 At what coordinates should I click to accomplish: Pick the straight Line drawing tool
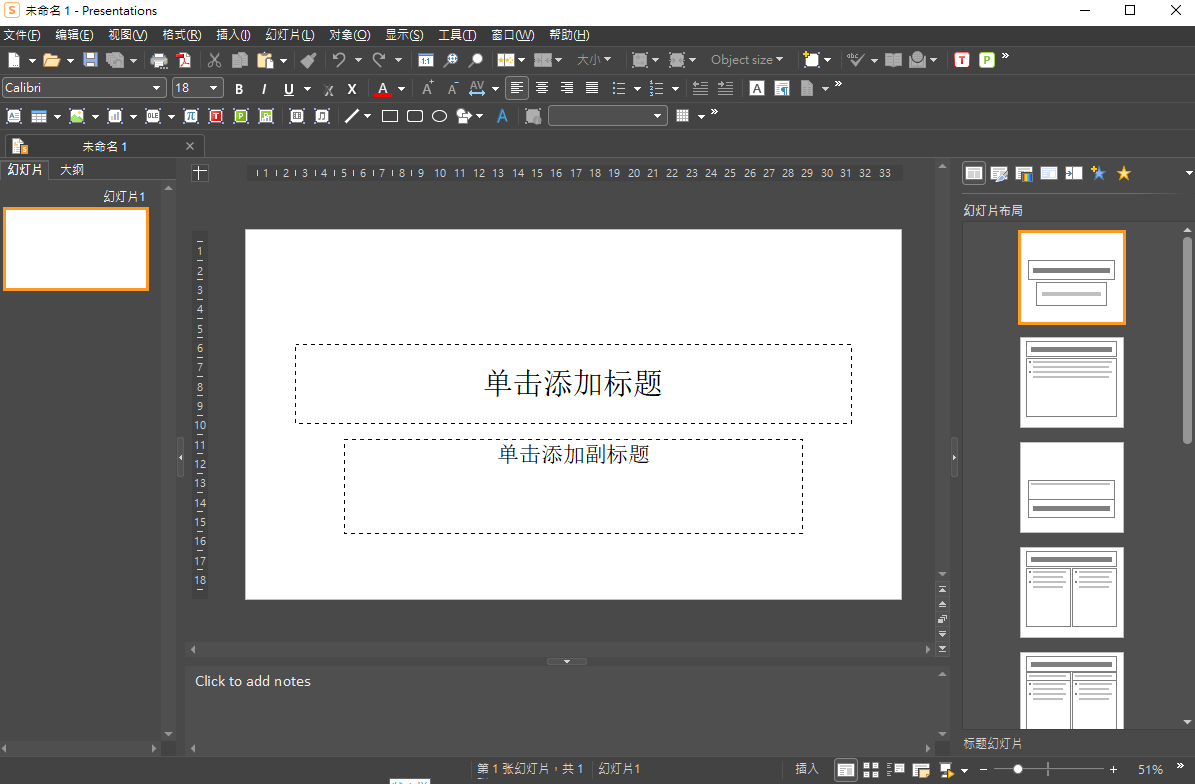tap(351, 116)
